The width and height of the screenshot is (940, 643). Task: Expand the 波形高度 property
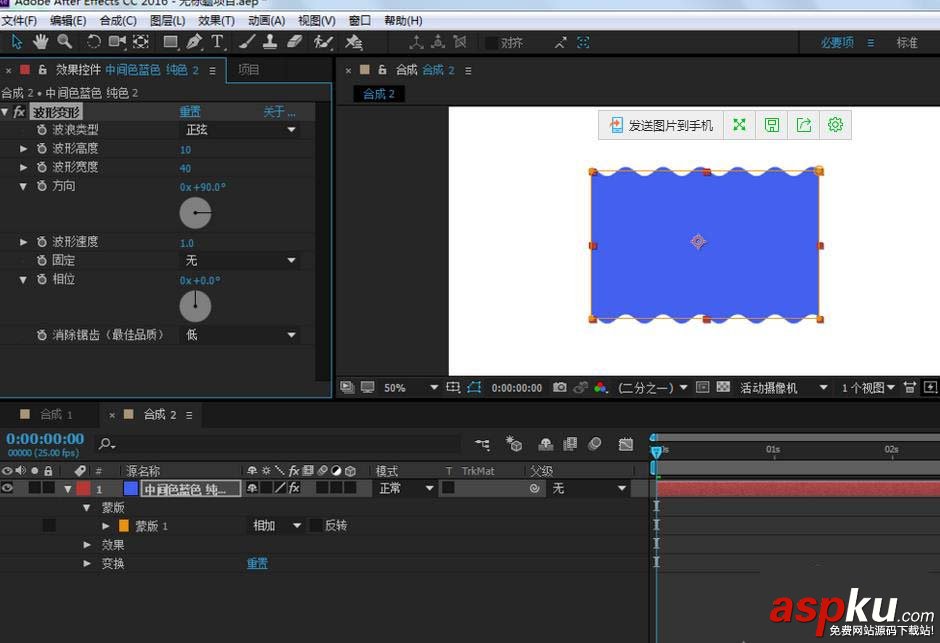(x=23, y=149)
